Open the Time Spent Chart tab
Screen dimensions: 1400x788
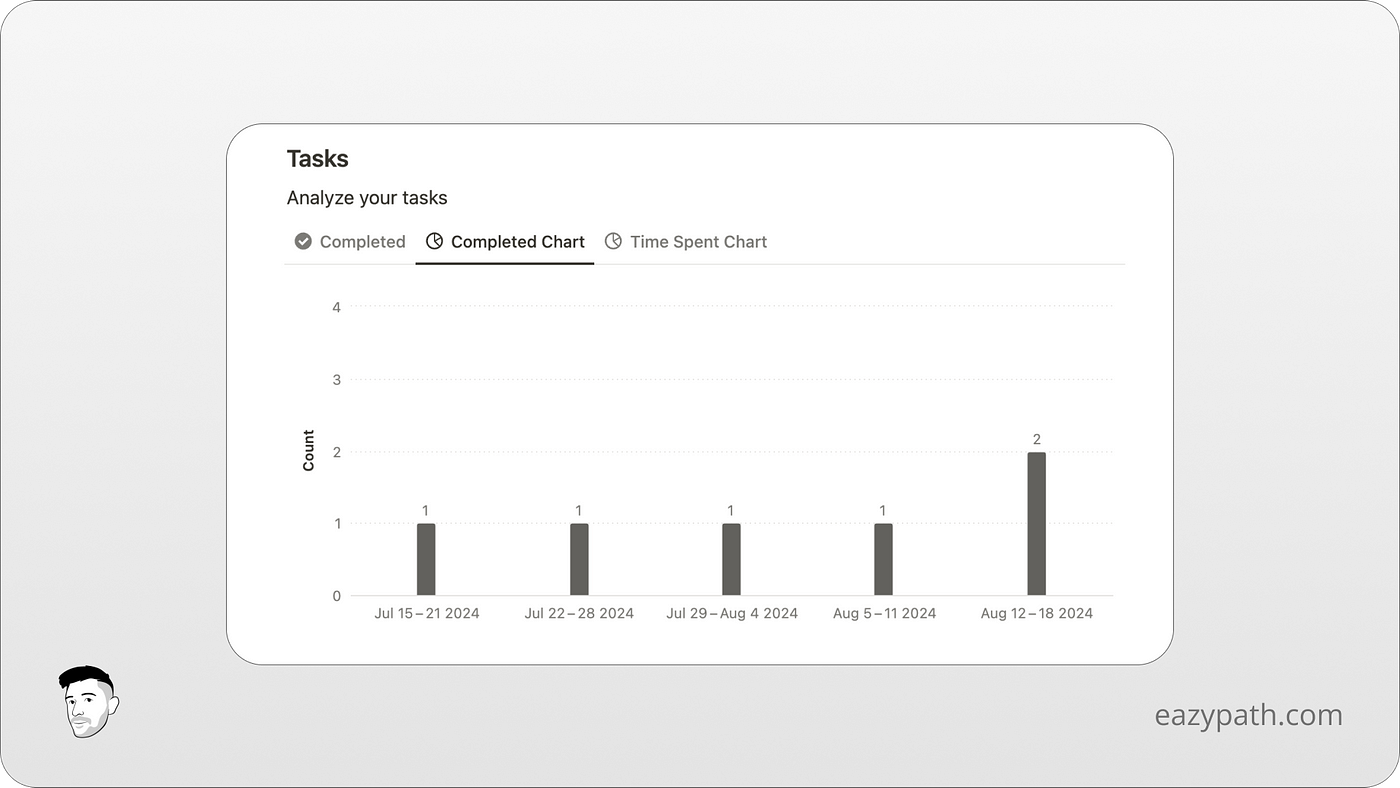click(x=698, y=241)
